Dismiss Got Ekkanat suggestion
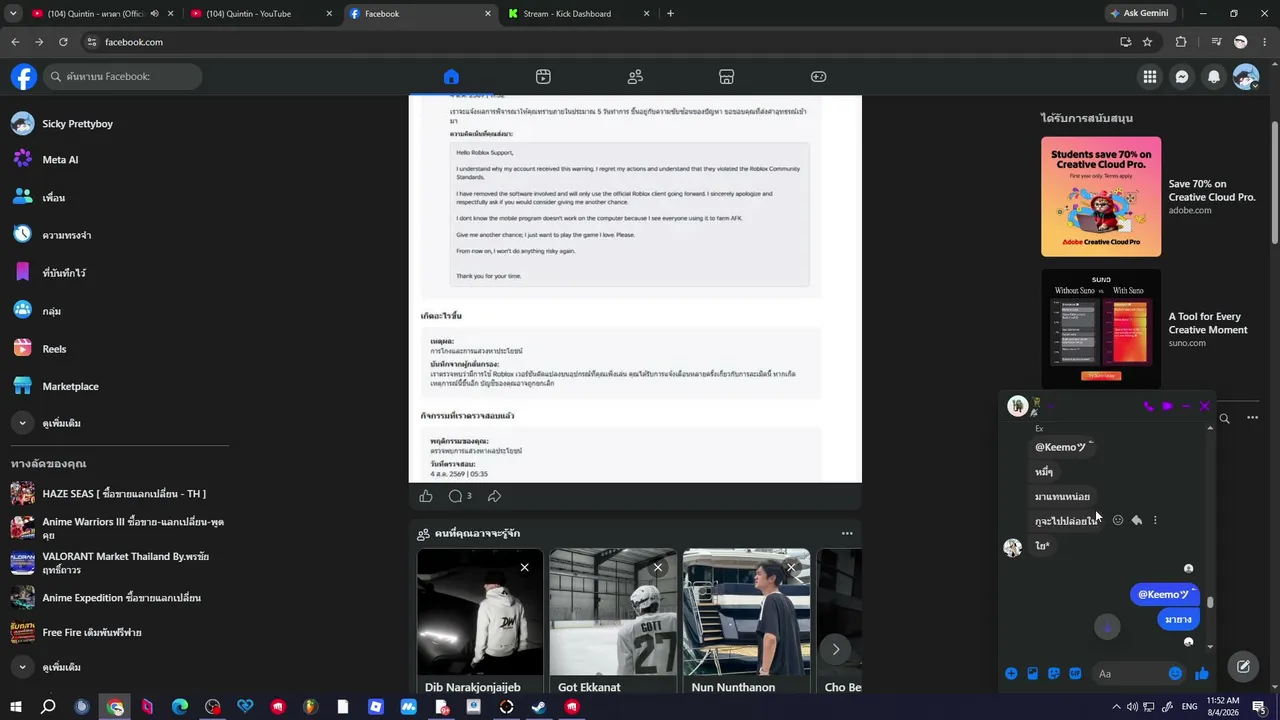Screen dimensions: 1280x720 pyautogui.click(x=657, y=567)
